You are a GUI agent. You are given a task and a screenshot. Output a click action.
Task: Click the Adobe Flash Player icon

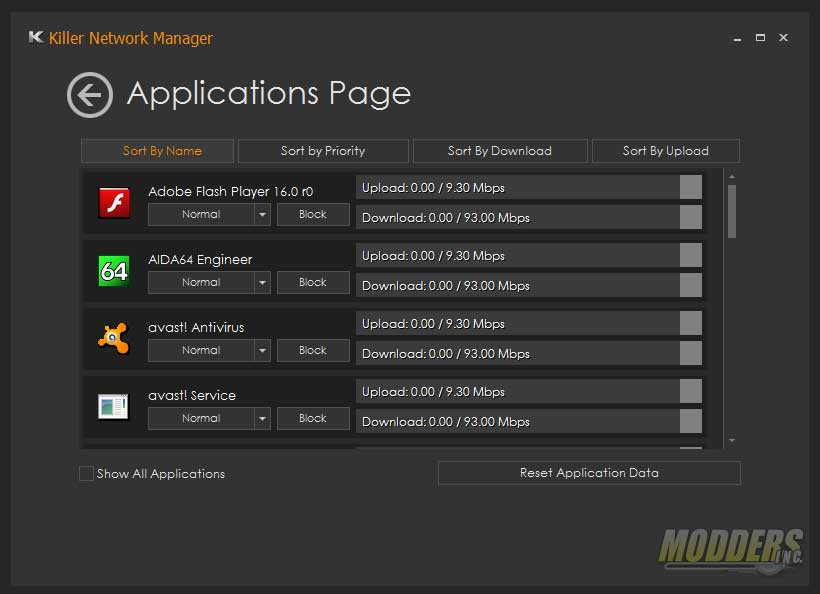tap(114, 202)
